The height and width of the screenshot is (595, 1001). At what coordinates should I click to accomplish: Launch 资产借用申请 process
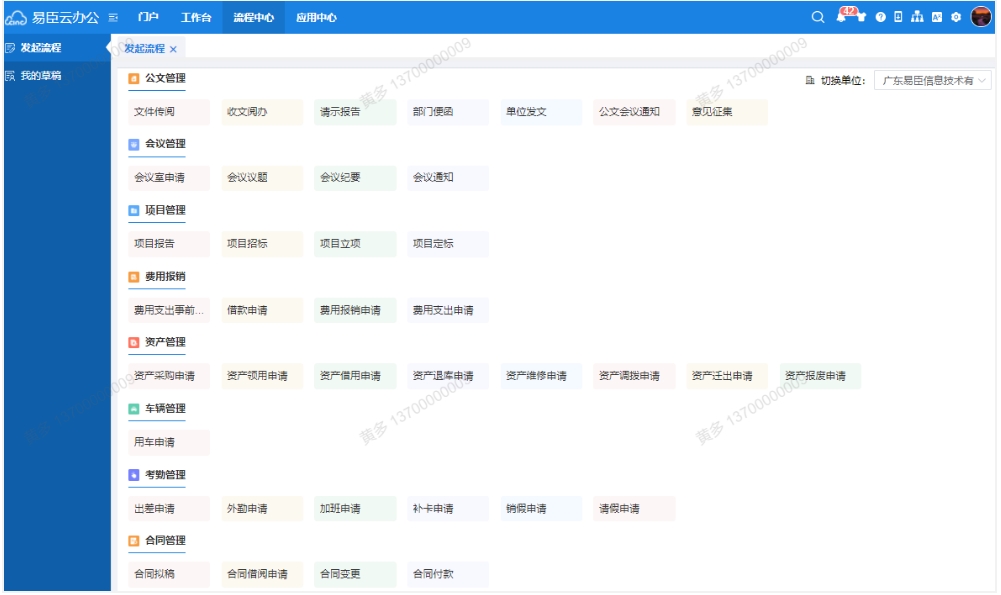coord(355,377)
